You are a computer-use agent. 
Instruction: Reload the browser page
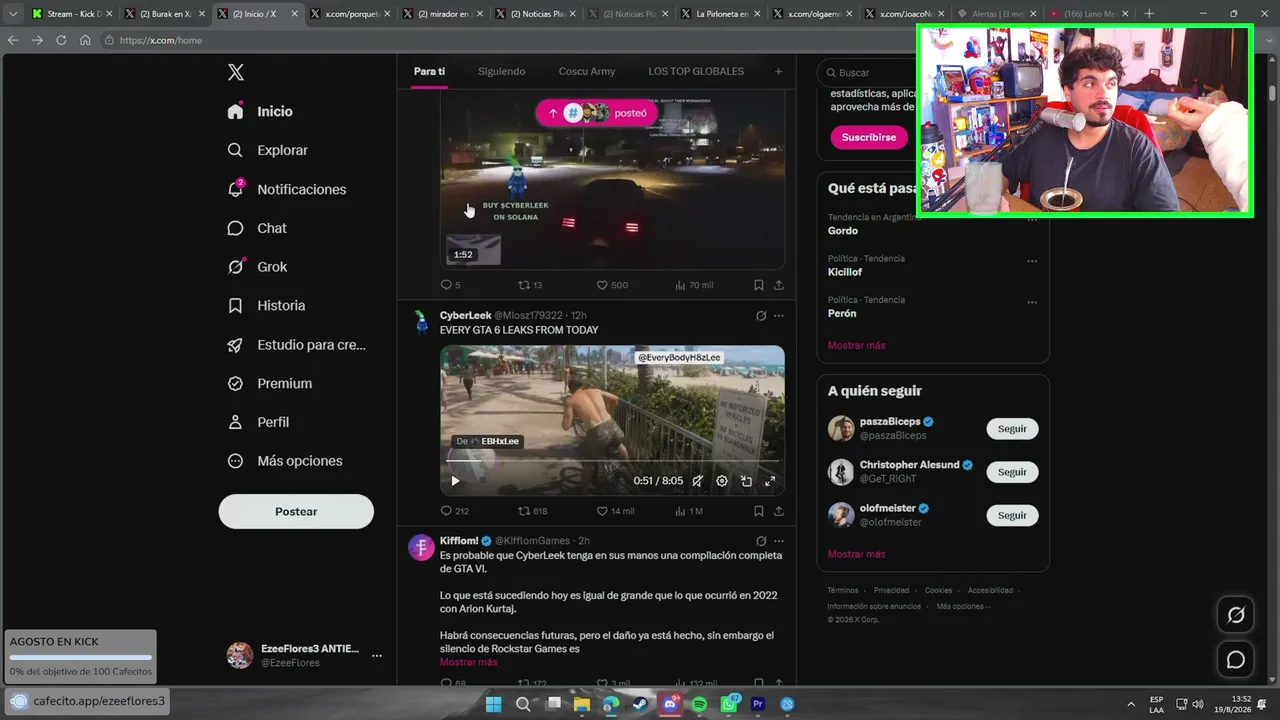click(x=61, y=40)
